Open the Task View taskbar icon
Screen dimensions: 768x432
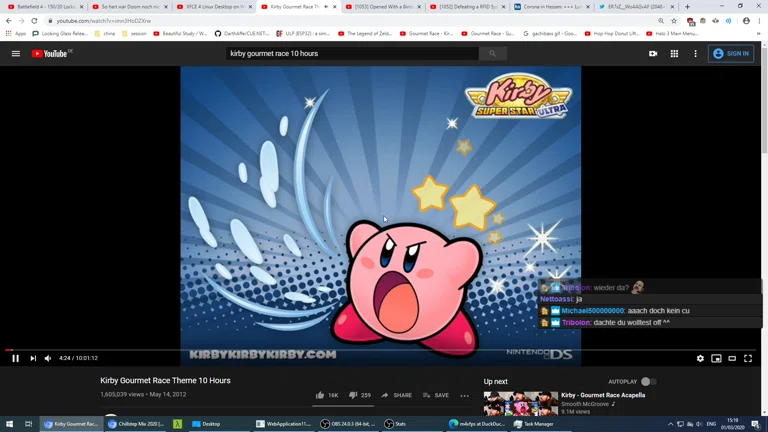pos(28,424)
